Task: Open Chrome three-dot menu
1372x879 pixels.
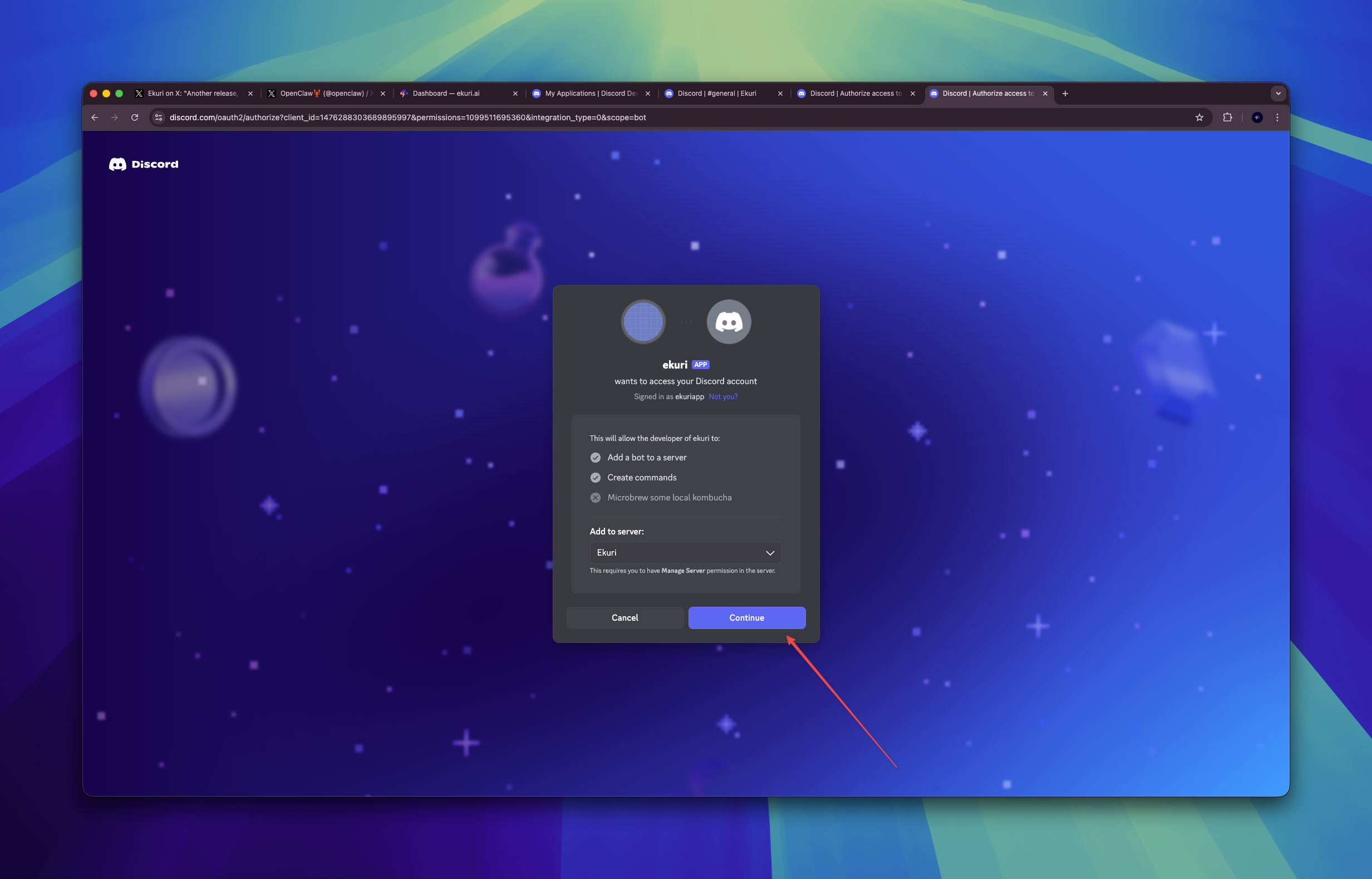Action: pos(1277,117)
